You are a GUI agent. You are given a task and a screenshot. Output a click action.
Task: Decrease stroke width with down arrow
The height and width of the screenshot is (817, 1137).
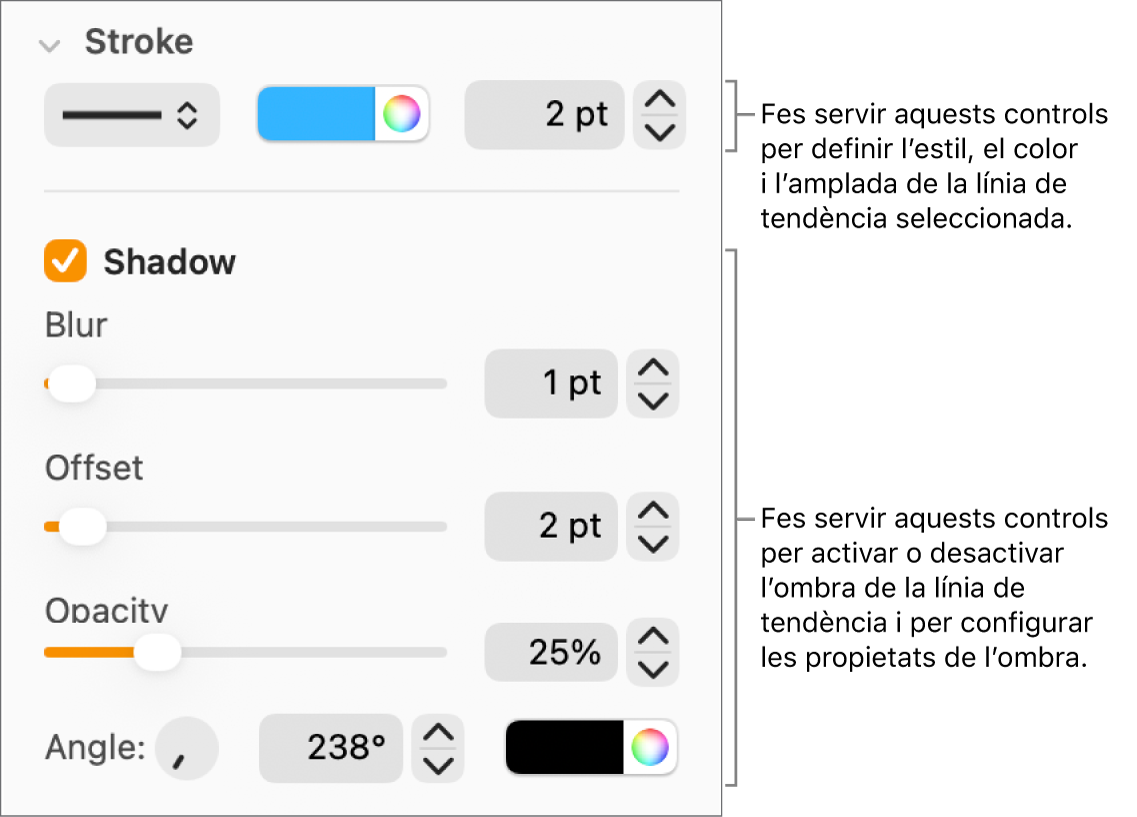point(659,131)
